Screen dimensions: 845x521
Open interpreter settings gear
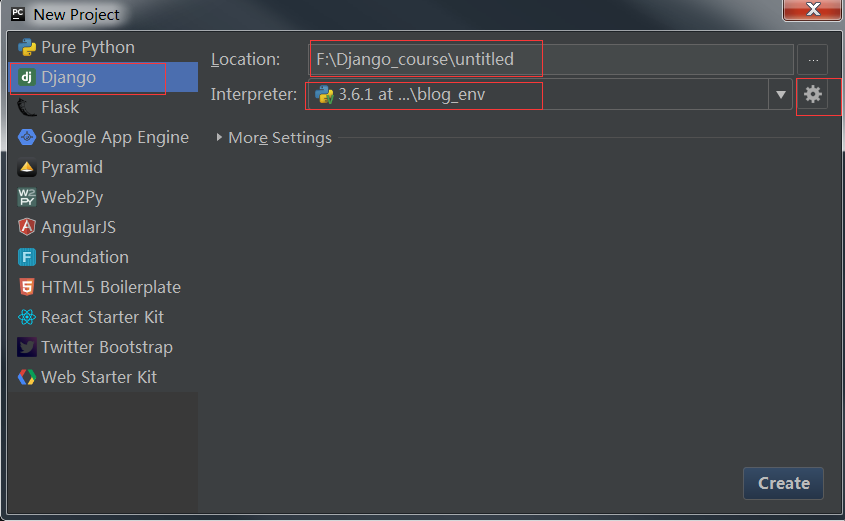[x=813, y=94]
